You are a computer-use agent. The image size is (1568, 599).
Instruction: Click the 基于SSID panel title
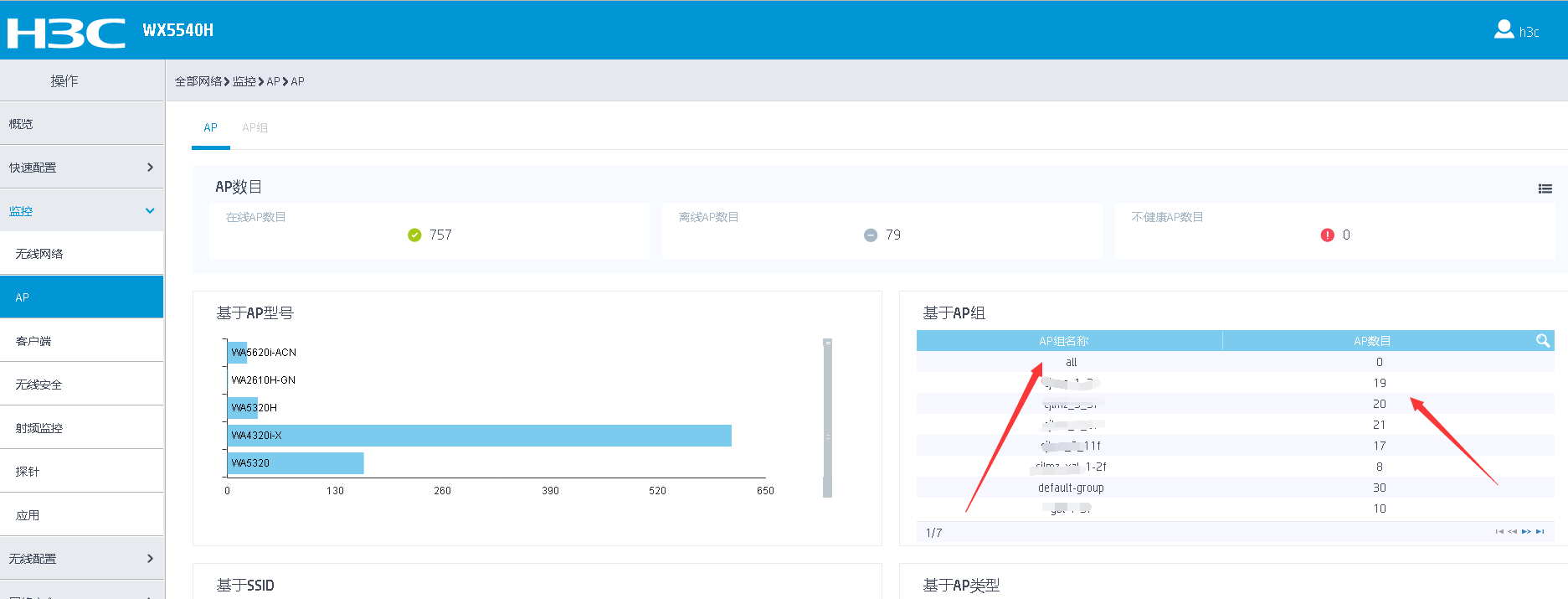pyautogui.click(x=245, y=585)
